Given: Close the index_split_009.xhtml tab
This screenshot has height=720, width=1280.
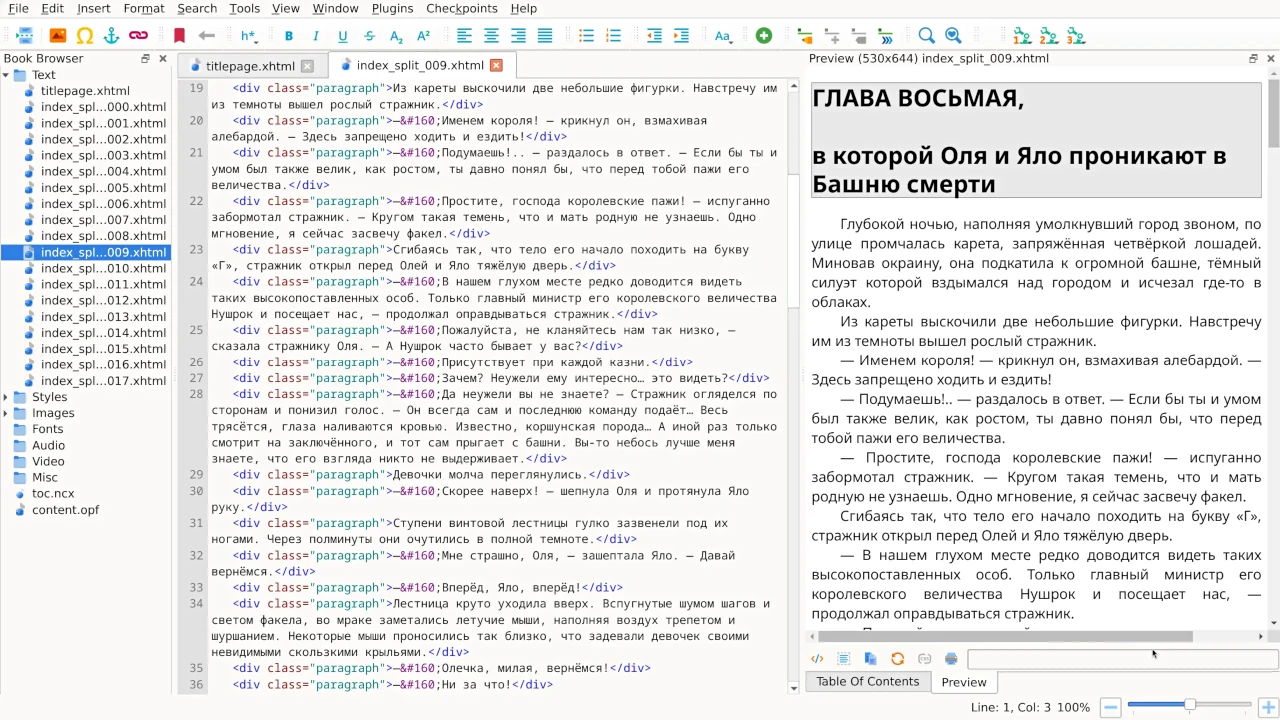Looking at the screenshot, I should pos(496,66).
